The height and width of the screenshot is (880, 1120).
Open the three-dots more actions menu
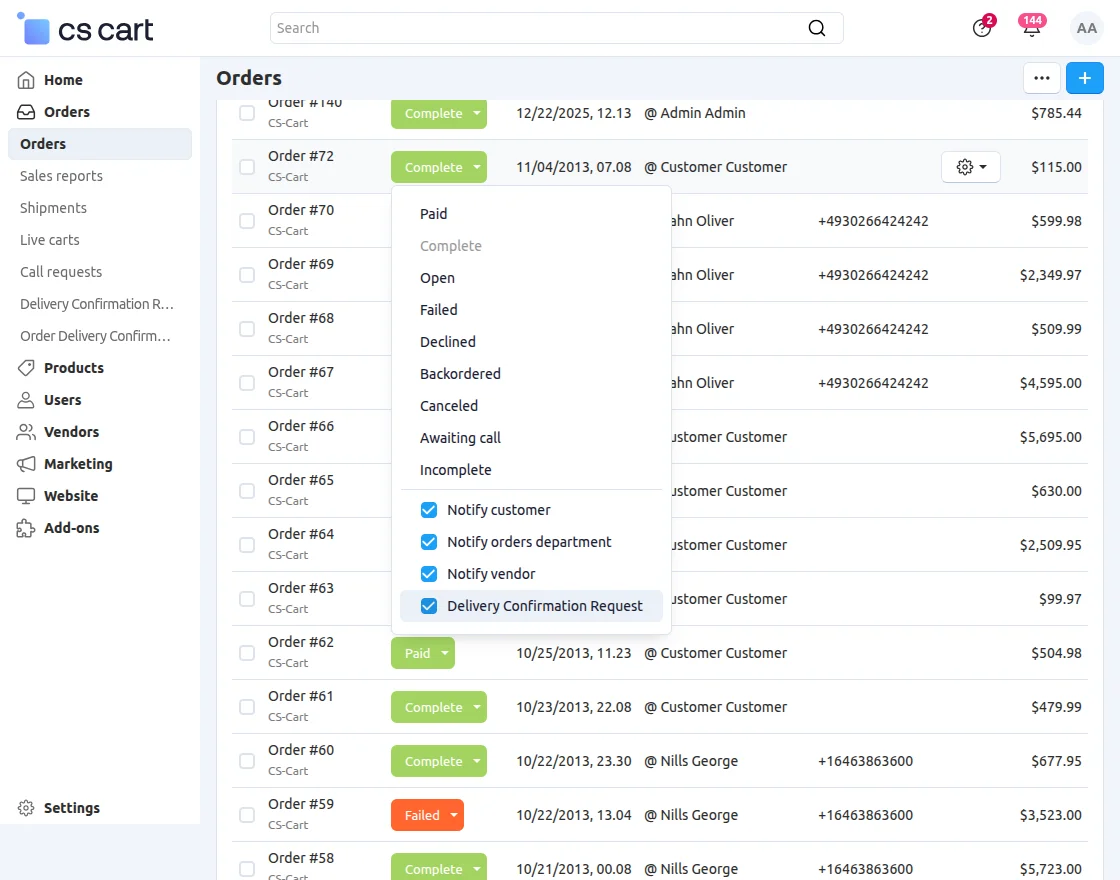1041,78
